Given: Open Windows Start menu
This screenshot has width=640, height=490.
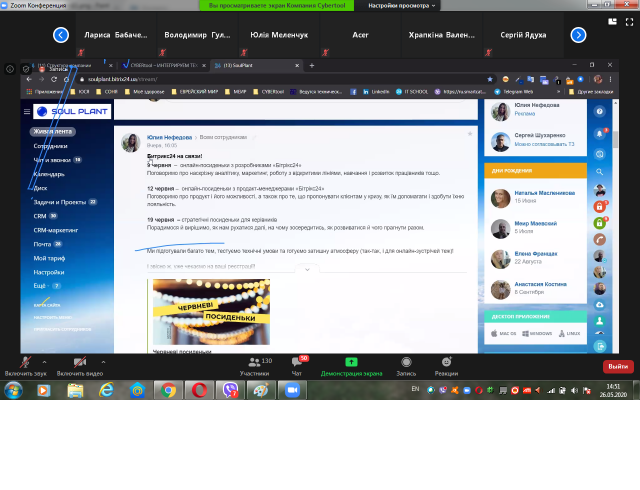Looking at the screenshot, I should pyautogui.click(x=13, y=390).
